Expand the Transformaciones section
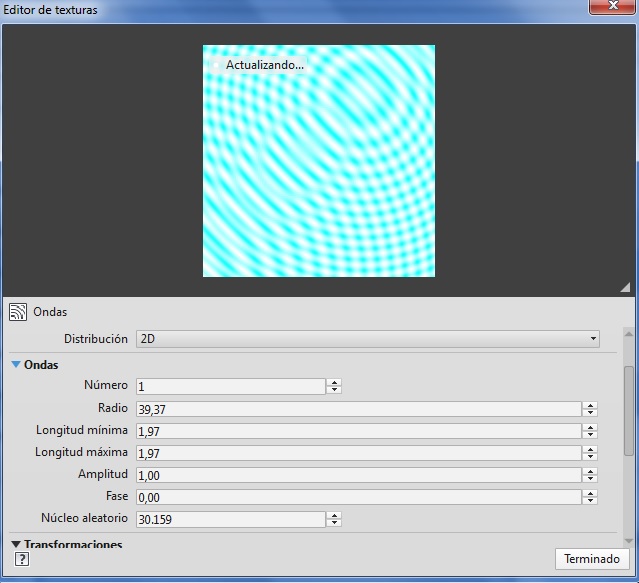 pyautogui.click(x=16, y=545)
